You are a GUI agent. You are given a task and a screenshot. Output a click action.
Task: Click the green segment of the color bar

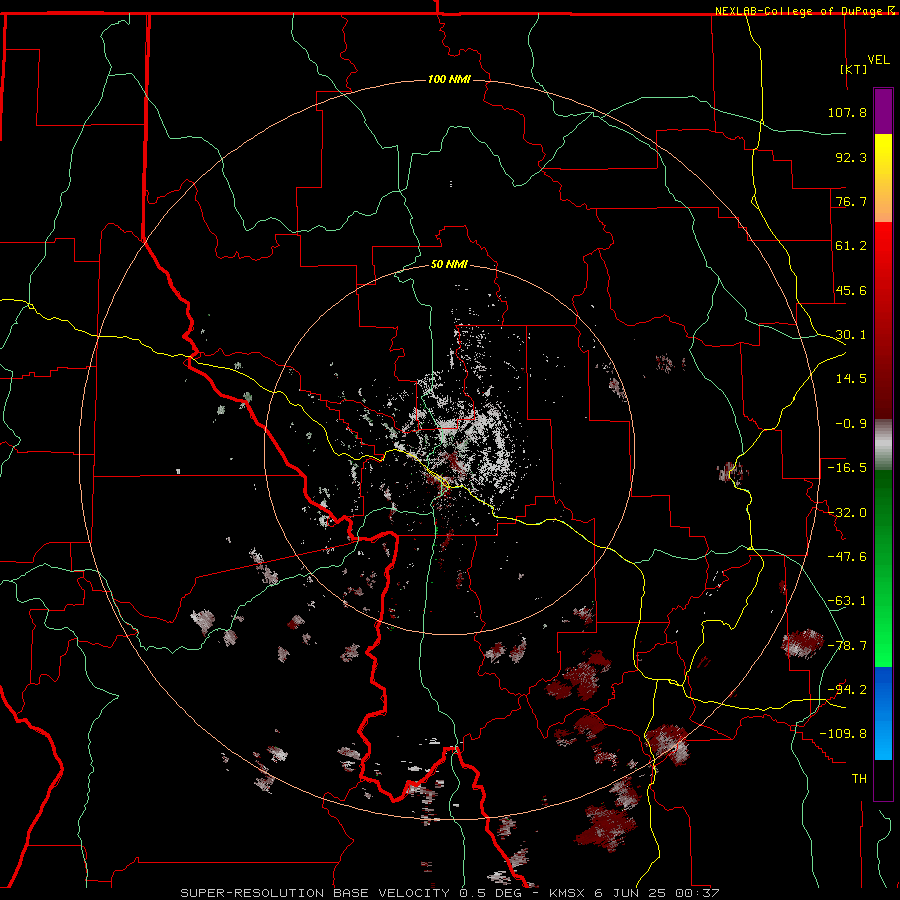click(883, 568)
